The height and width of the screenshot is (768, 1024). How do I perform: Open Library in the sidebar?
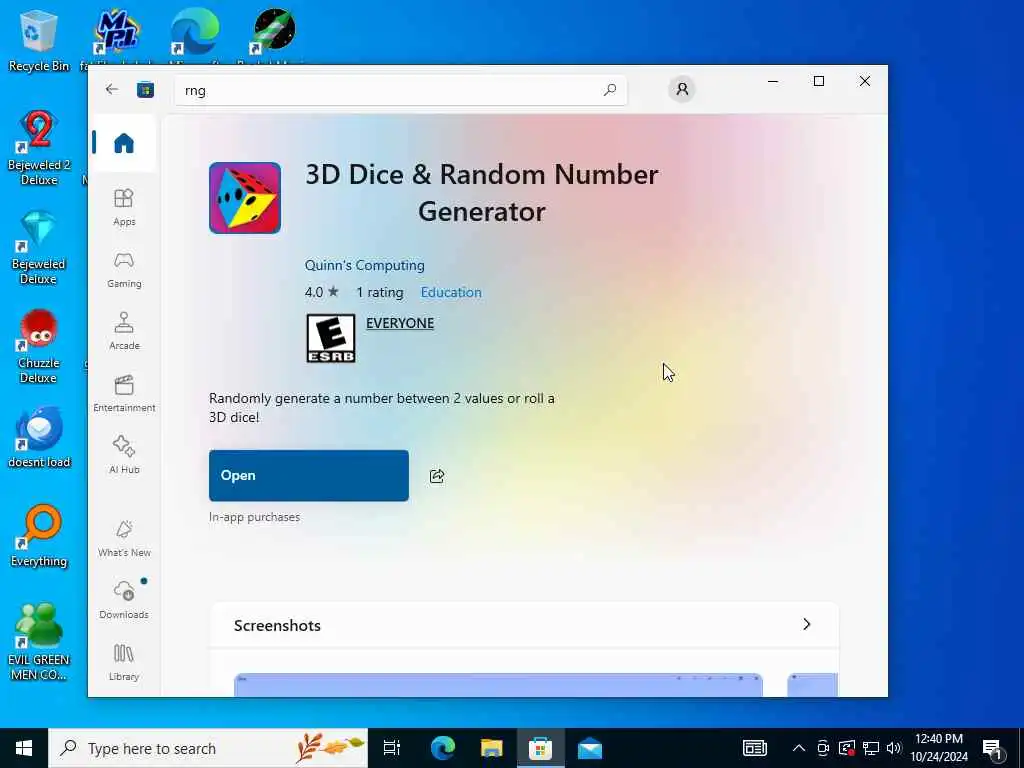[123, 662]
